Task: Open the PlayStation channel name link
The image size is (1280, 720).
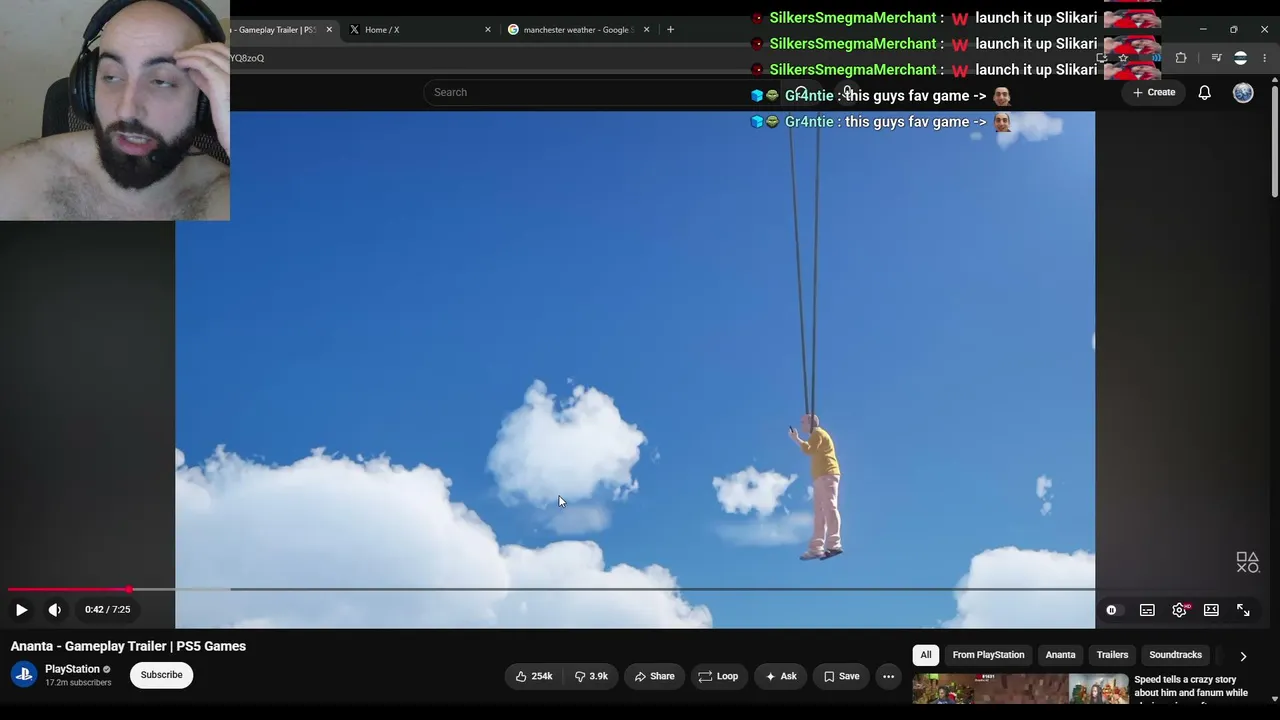Action: pos(72,669)
